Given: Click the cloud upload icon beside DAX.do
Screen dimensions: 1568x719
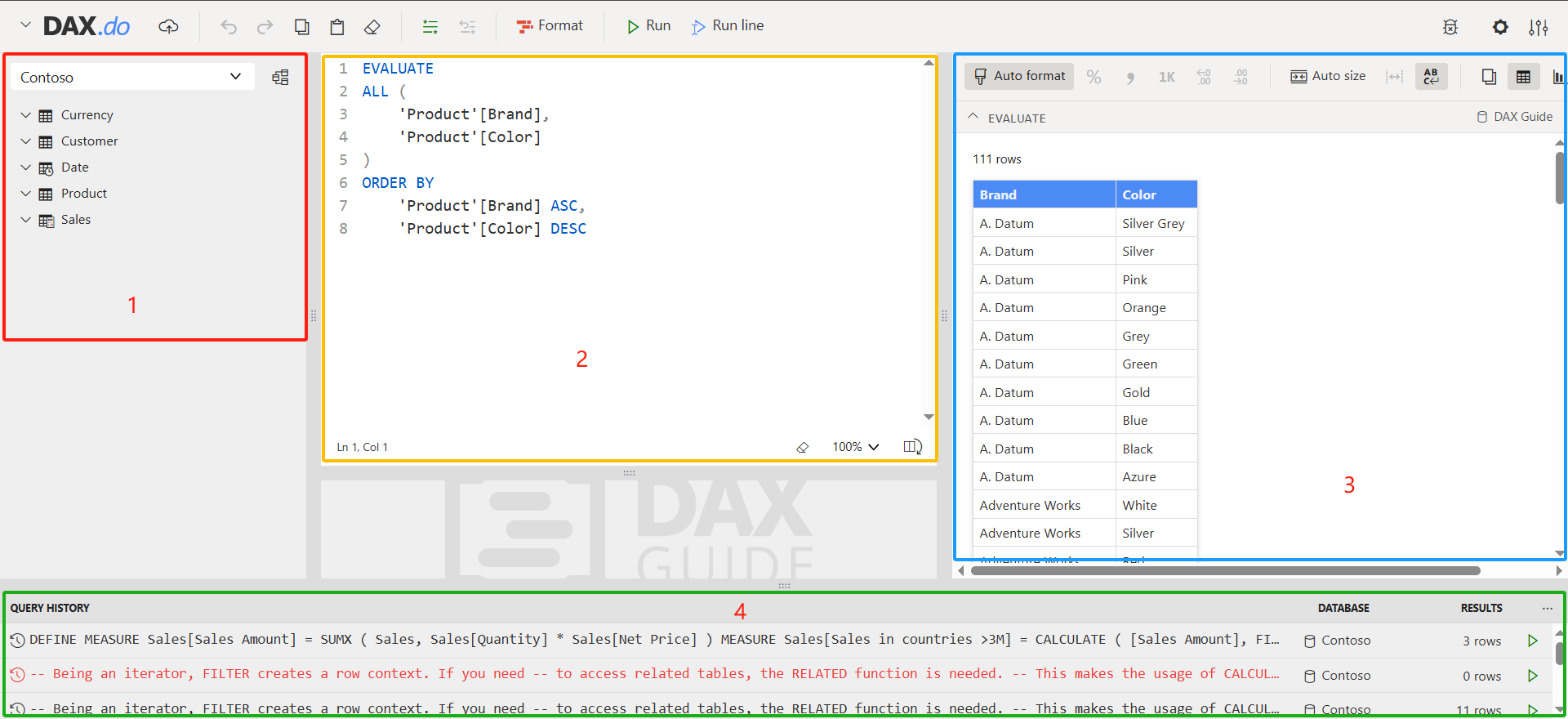Looking at the screenshot, I should click(168, 26).
